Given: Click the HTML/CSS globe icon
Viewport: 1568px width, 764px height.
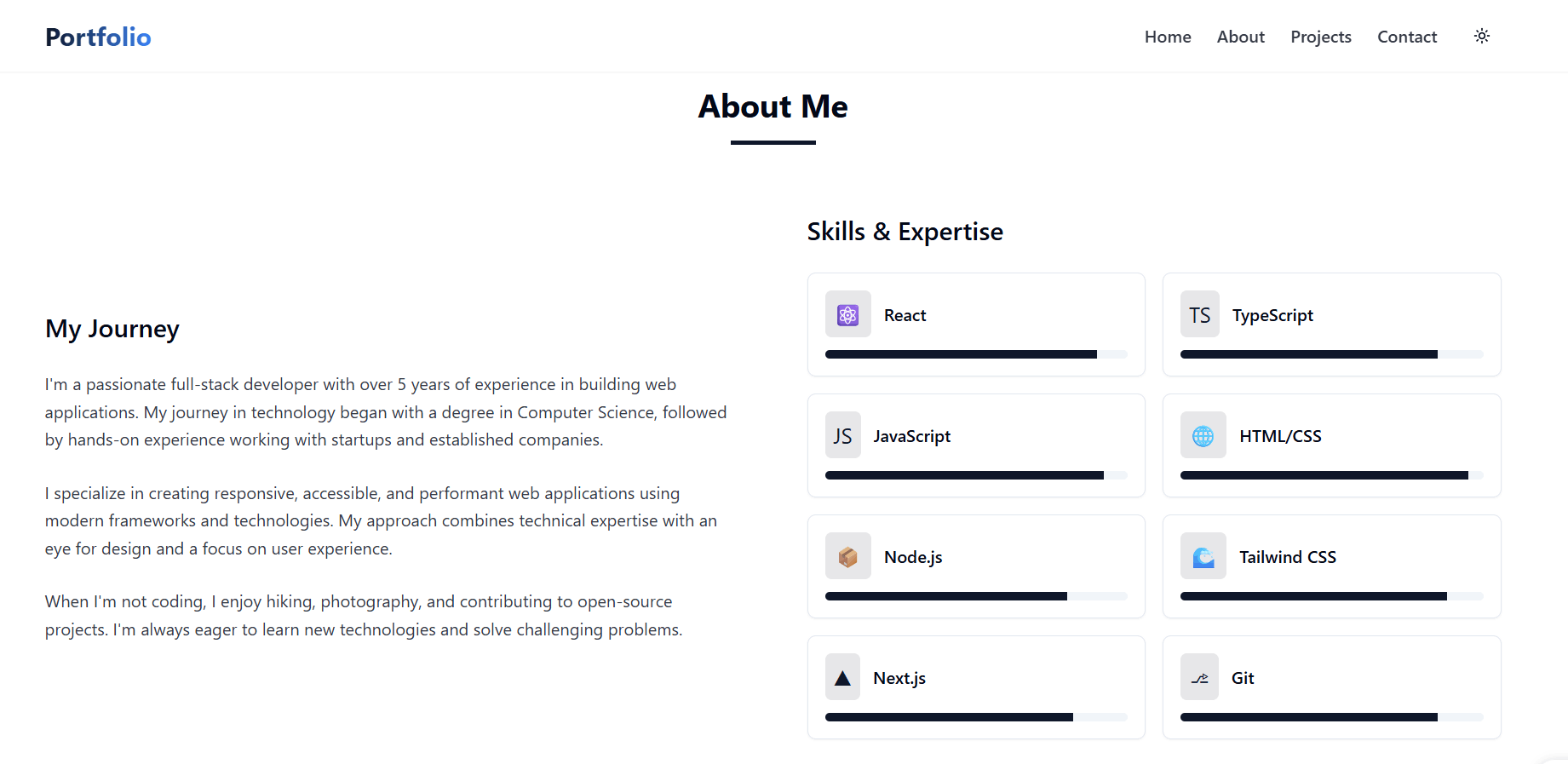Looking at the screenshot, I should [1203, 435].
